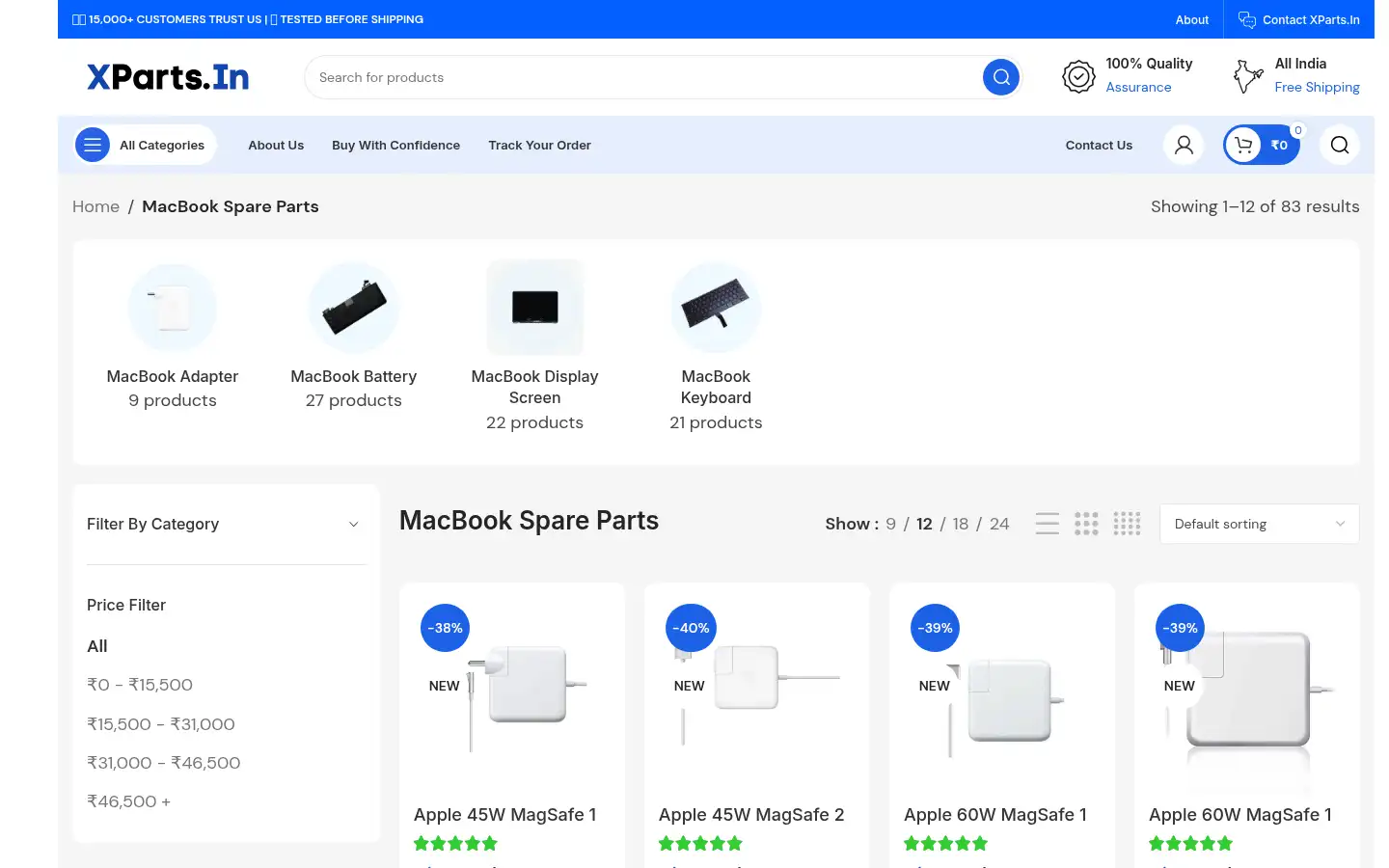Viewport: 1389px width, 868px height.
Task: Open the All Categories hamburger menu icon
Action: (93, 145)
